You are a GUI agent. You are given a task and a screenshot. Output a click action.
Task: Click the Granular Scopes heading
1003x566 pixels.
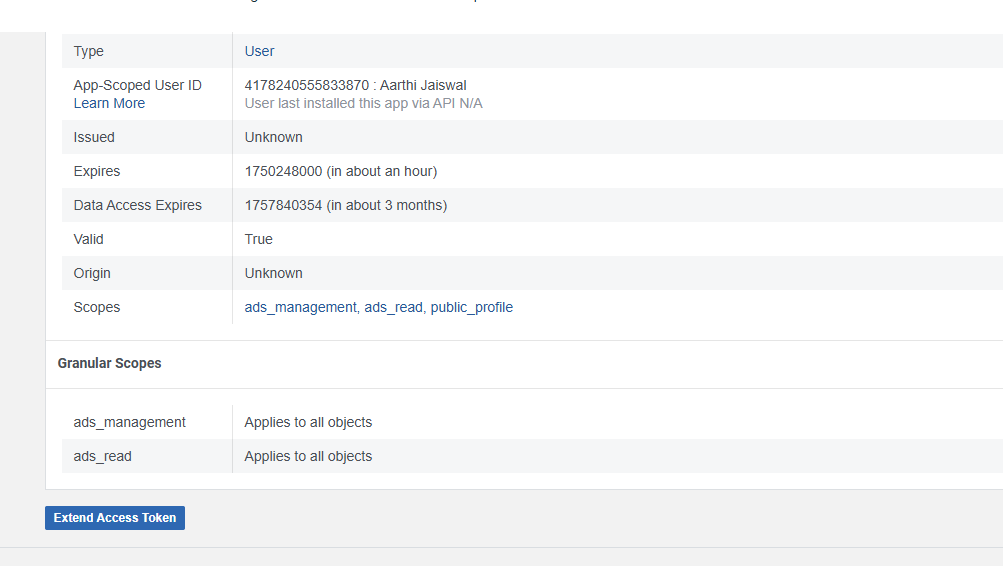pyautogui.click(x=109, y=363)
